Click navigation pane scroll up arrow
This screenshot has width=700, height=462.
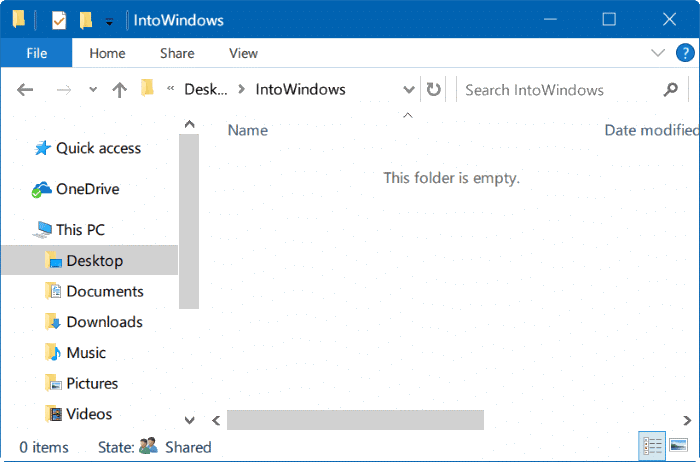click(x=189, y=125)
